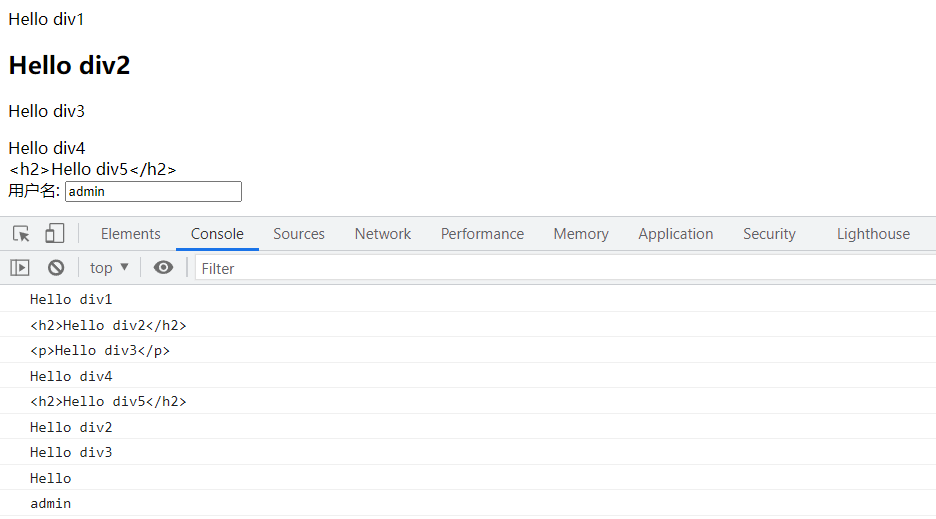The height and width of the screenshot is (519, 936).
Task: Clear console with the ban icon
Action: 56,268
